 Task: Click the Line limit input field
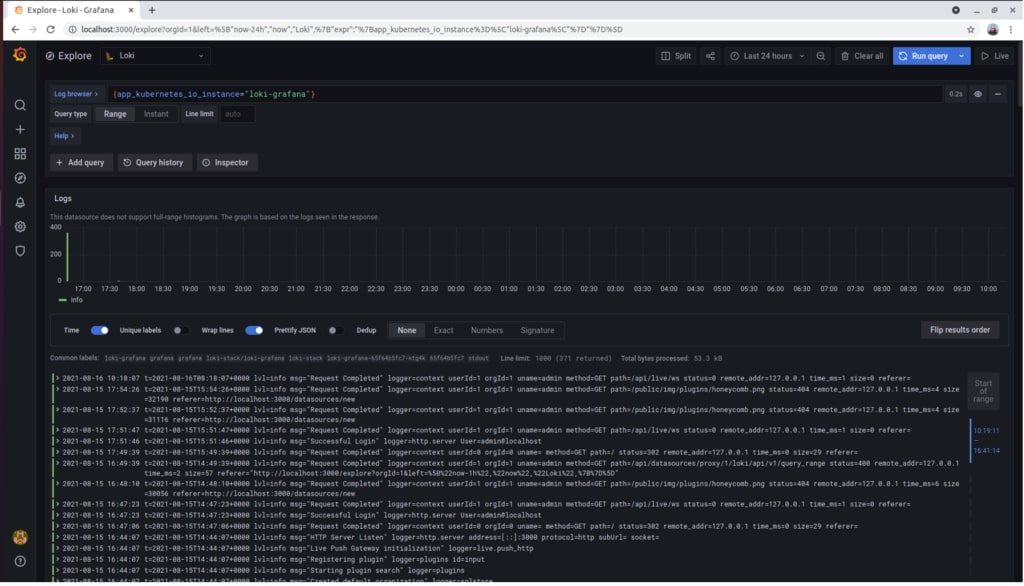[x=237, y=114]
